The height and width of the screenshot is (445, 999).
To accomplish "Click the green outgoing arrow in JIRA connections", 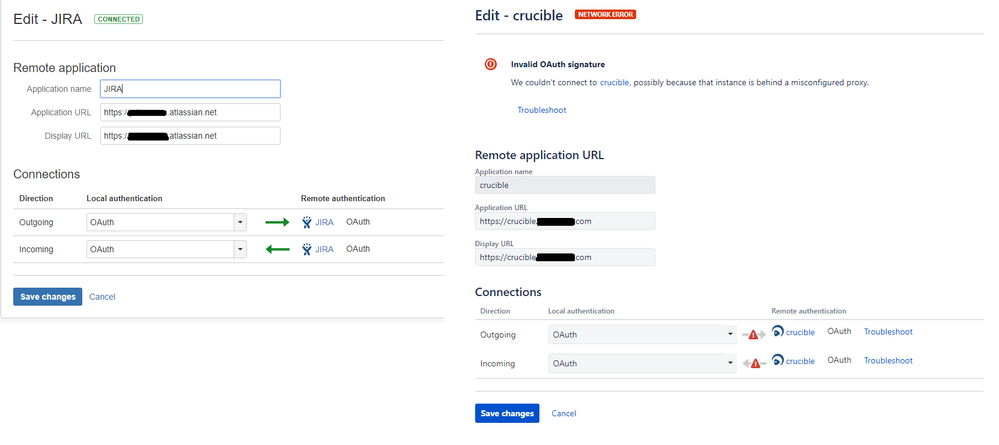I will (x=277, y=222).
